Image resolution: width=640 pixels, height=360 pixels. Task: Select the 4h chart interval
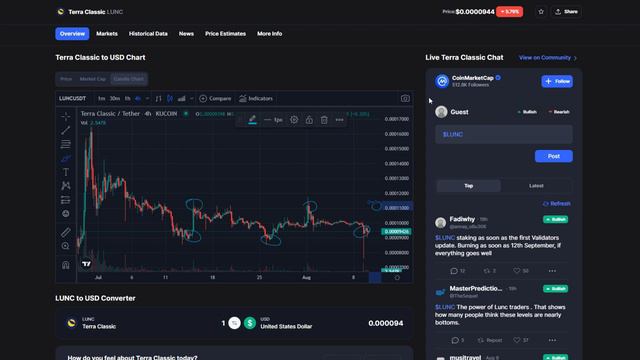138,98
